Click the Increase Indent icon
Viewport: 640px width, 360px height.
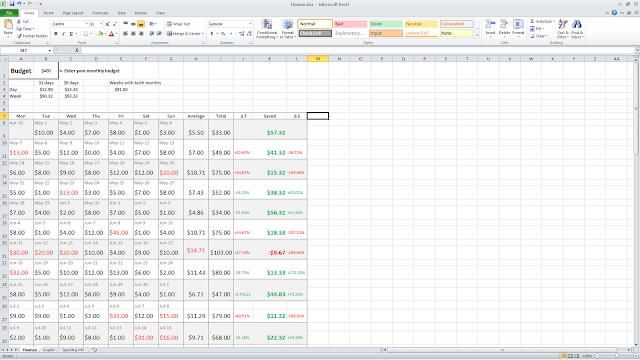click(x=159, y=33)
